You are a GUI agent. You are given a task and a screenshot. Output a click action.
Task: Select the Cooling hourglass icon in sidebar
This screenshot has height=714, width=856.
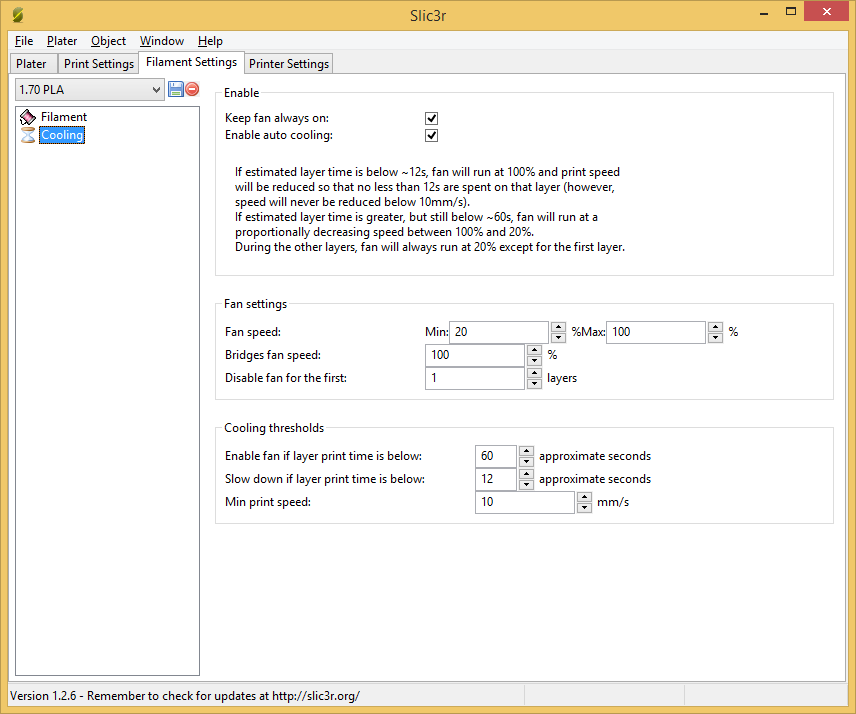tap(28, 135)
